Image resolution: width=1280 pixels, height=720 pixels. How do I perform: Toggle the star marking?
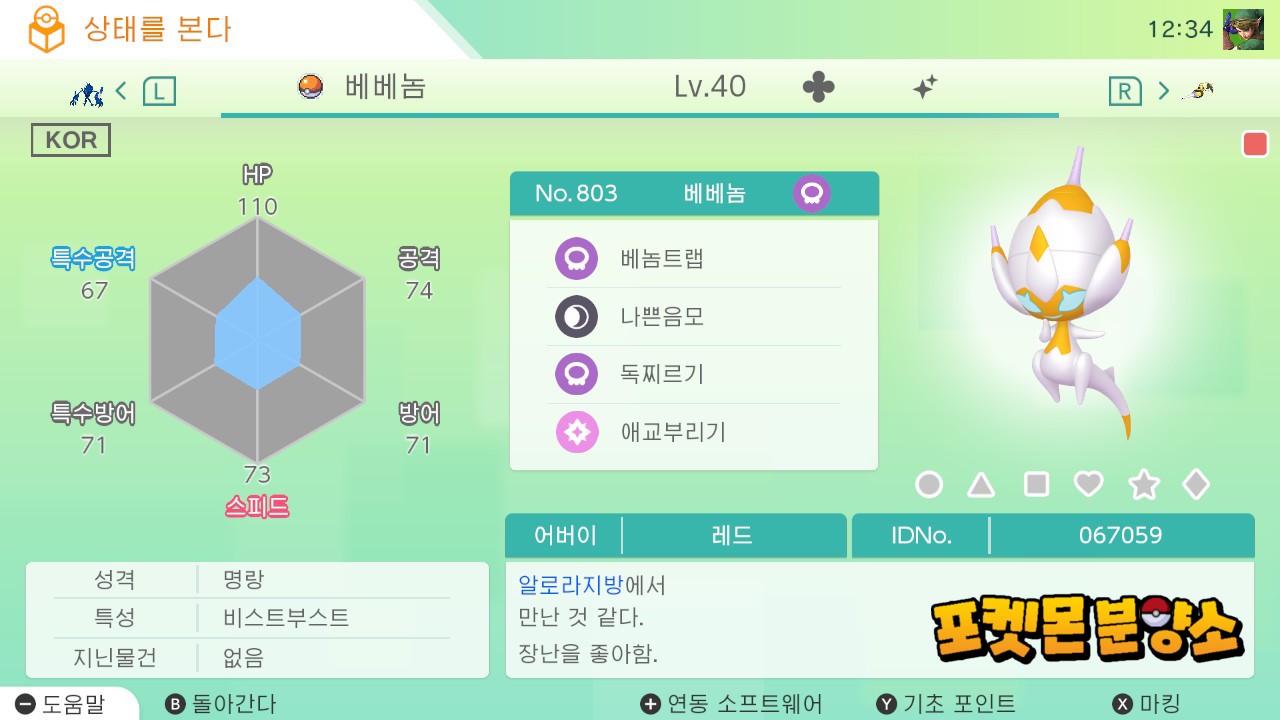pos(1143,485)
